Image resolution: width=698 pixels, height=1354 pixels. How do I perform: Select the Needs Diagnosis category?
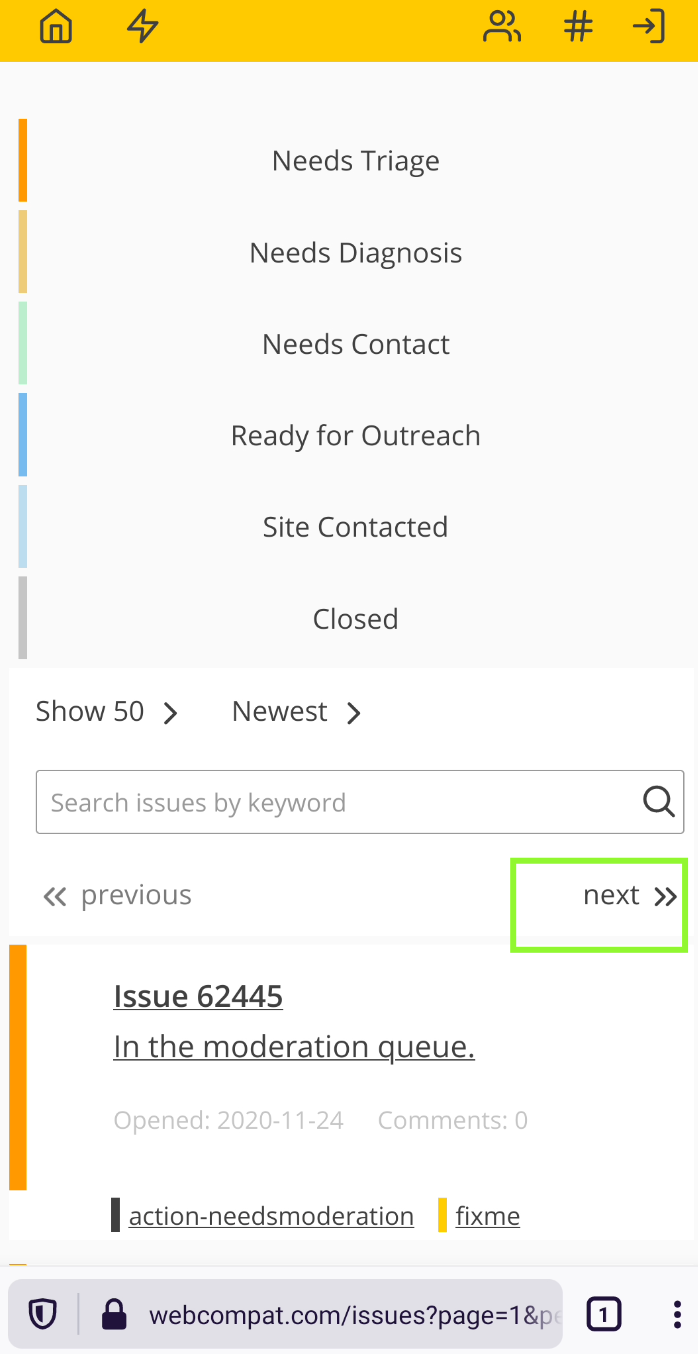click(355, 252)
